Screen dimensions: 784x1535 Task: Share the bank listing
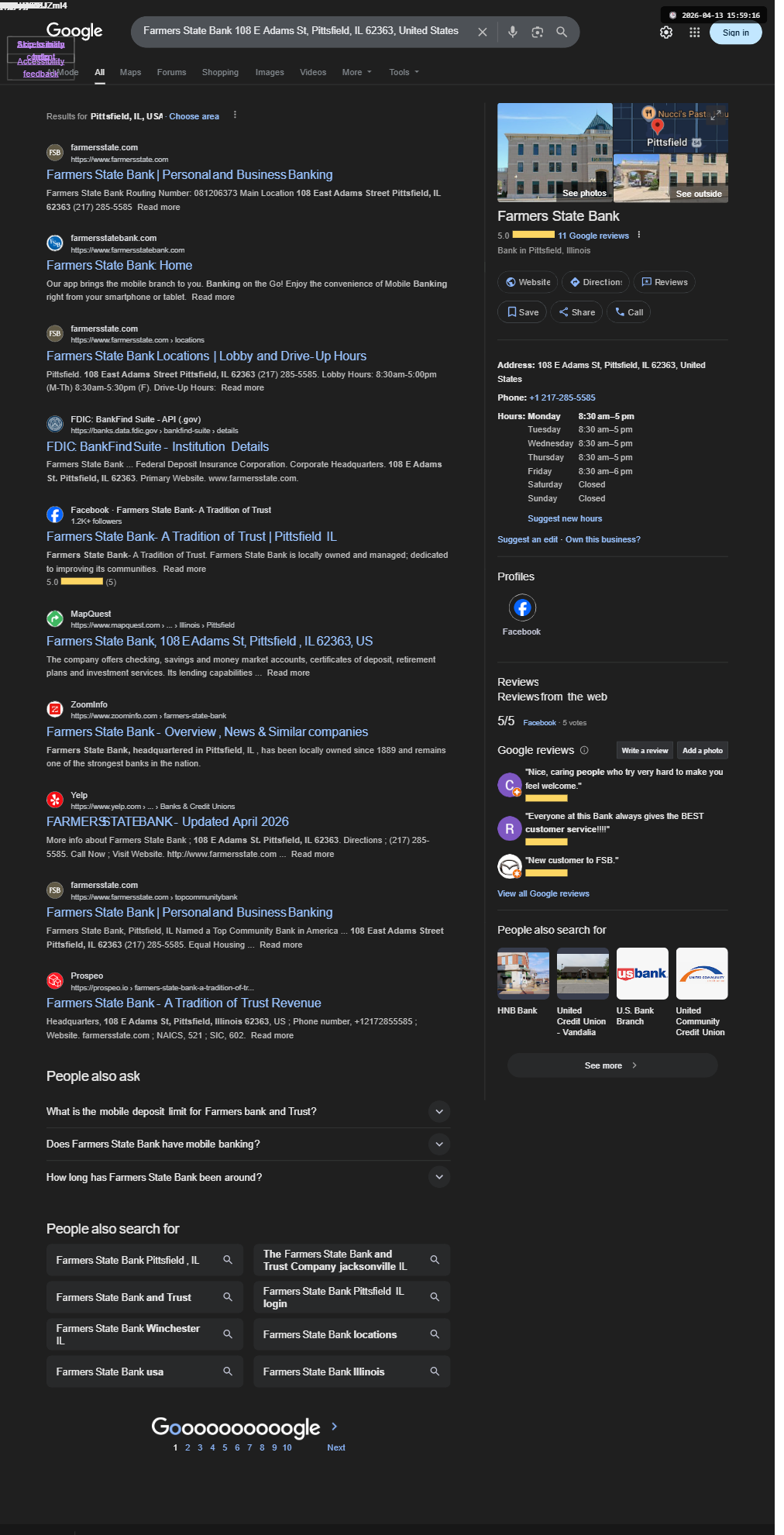pyautogui.click(x=576, y=312)
